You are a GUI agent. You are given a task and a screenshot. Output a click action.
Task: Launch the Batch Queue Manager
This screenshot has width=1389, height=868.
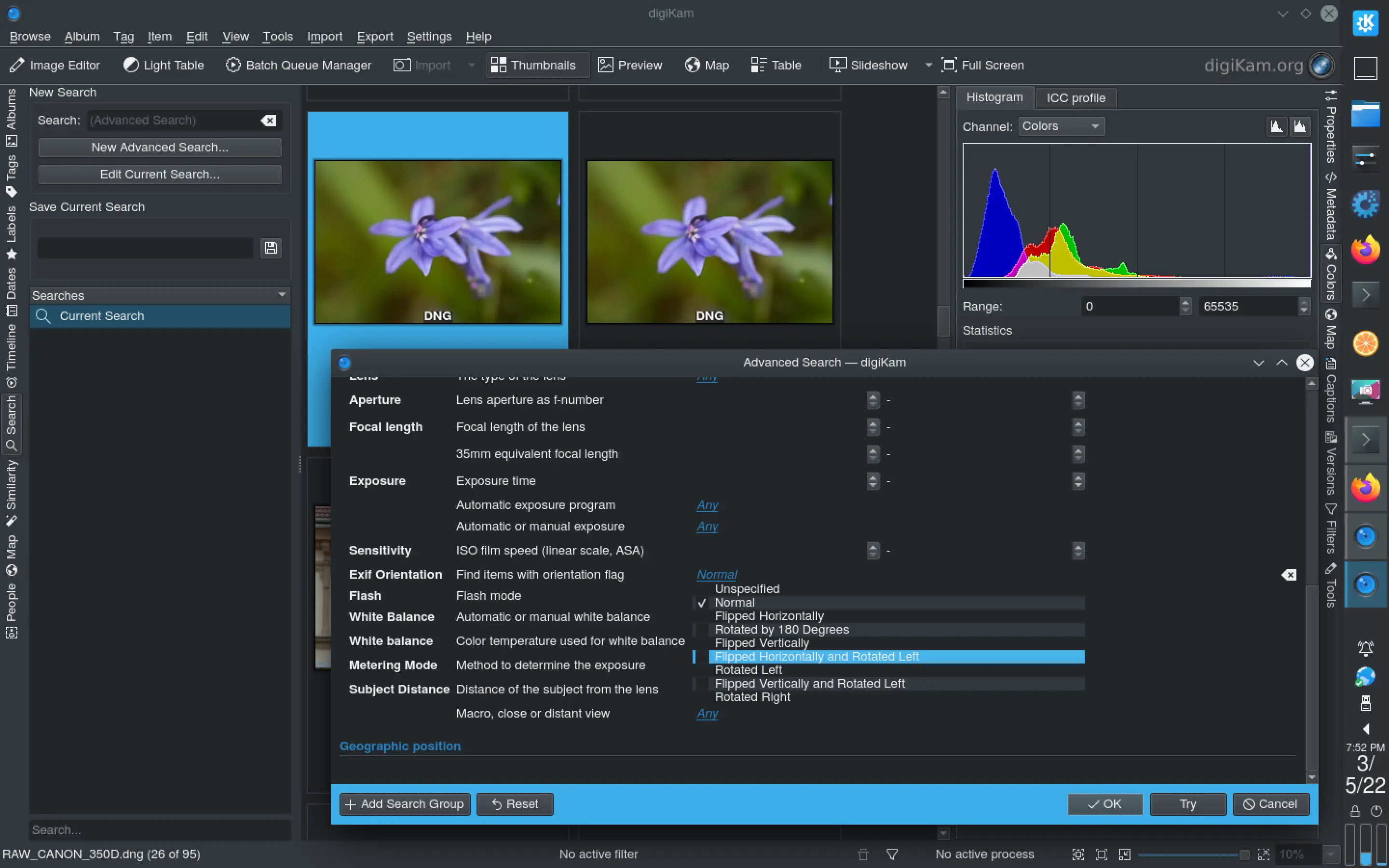tap(298, 65)
